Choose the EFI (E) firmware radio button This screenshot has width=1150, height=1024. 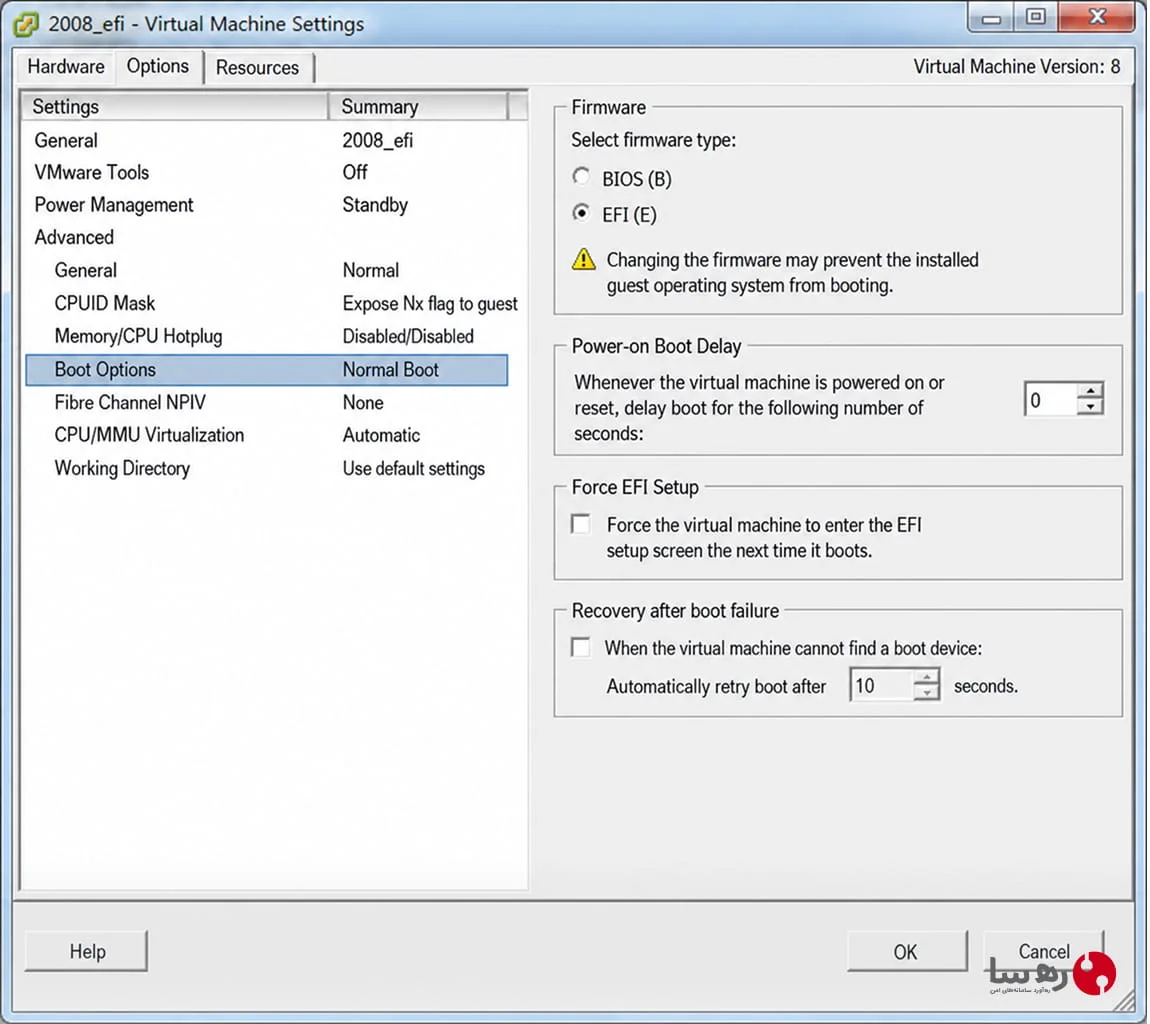pos(582,213)
